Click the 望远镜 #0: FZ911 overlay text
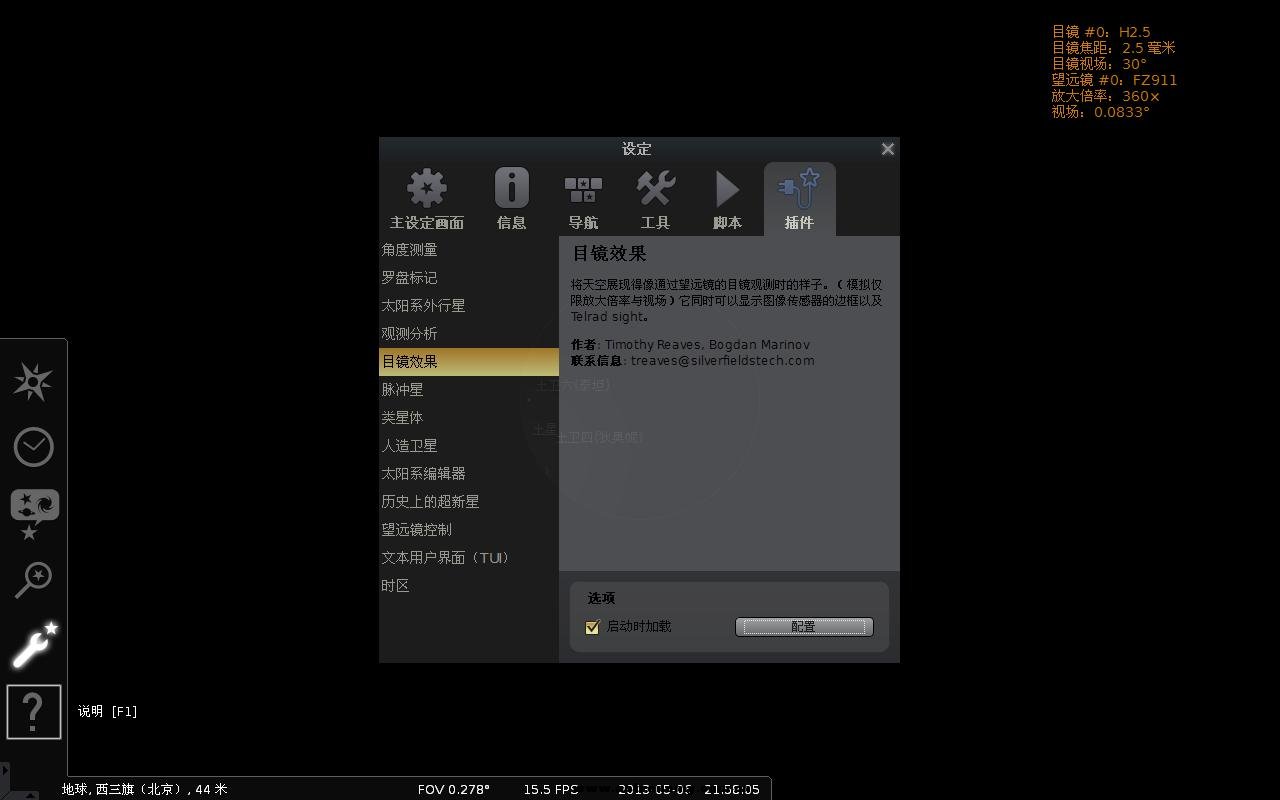The image size is (1280, 800). pos(1114,80)
